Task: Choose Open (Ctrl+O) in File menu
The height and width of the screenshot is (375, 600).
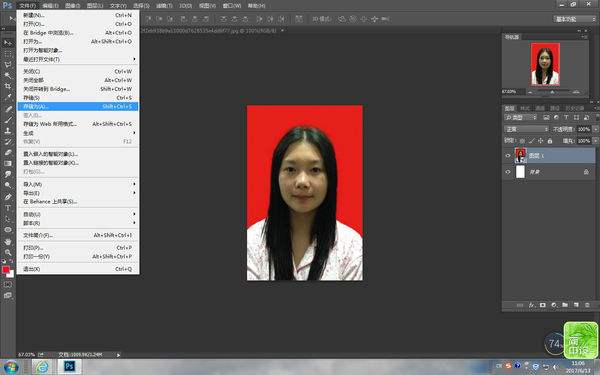Action: [x=78, y=24]
